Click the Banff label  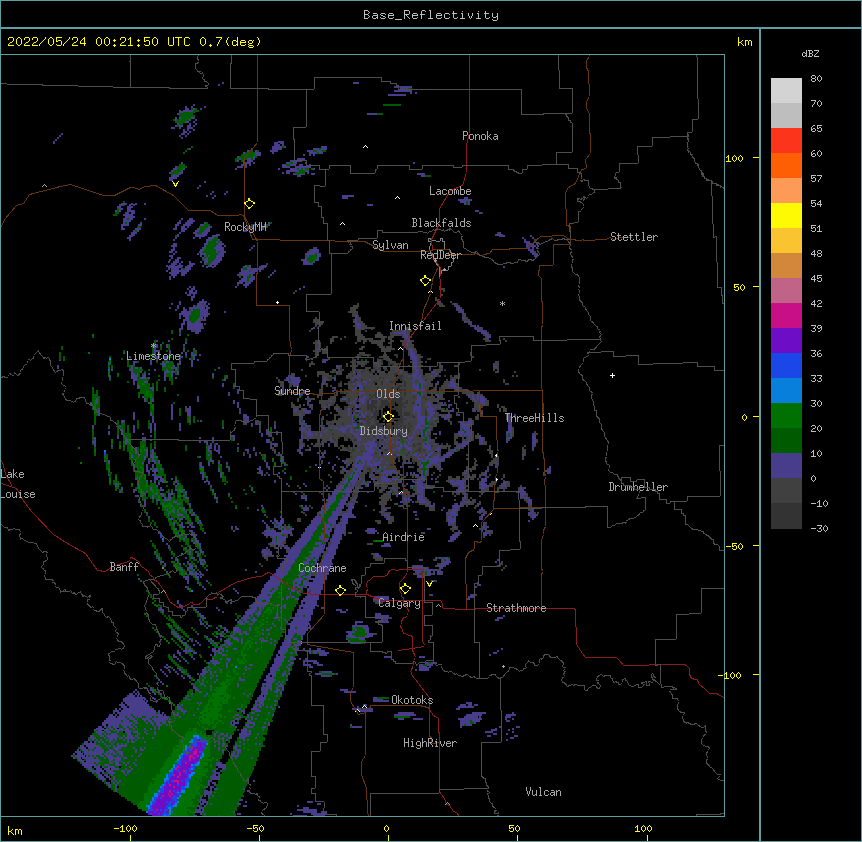[124, 567]
